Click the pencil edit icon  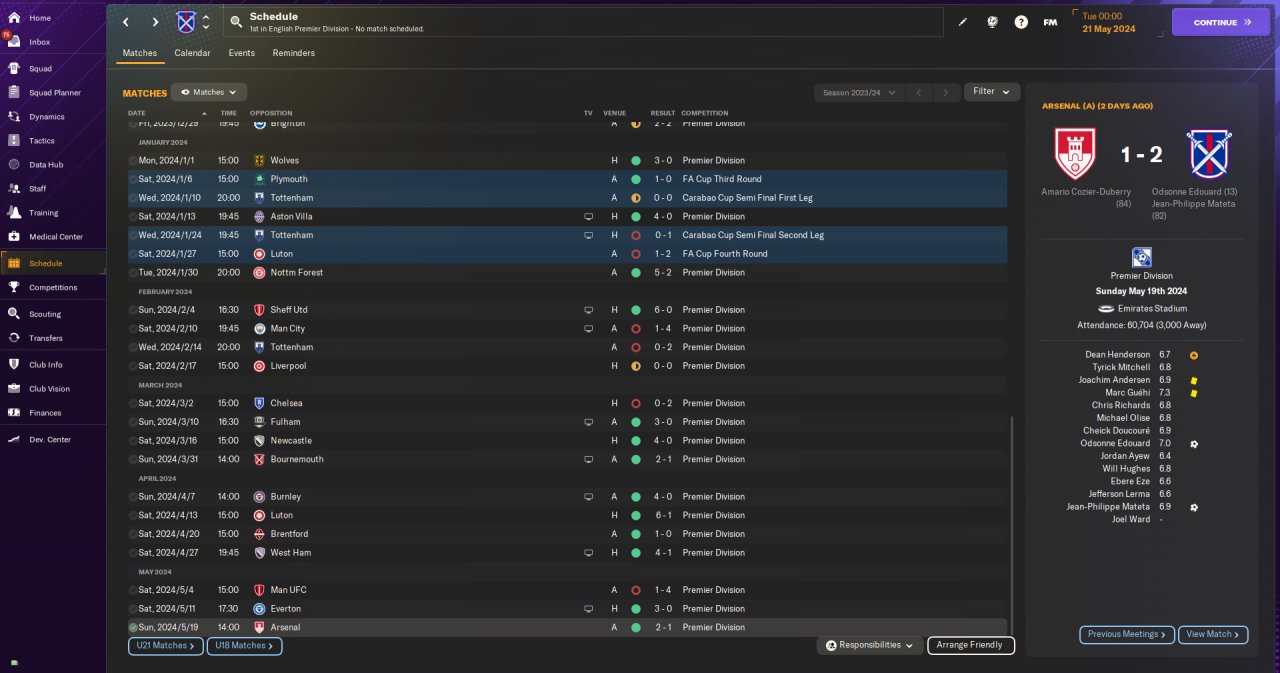(x=963, y=22)
